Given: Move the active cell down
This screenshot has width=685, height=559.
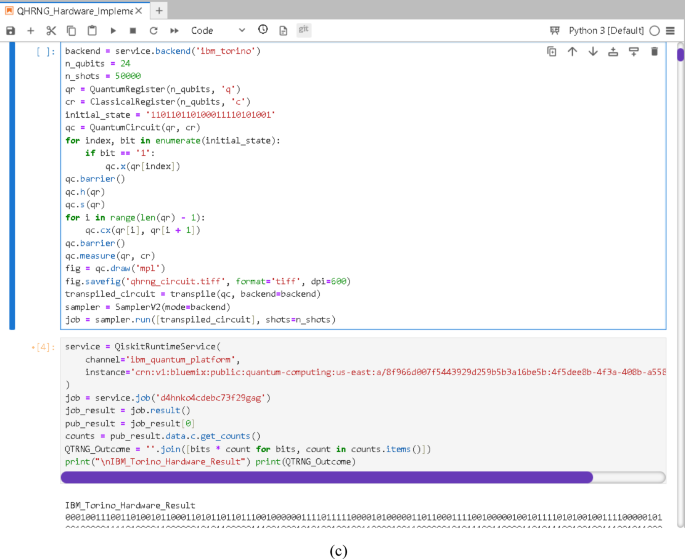Looking at the screenshot, I should [x=592, y=51].
